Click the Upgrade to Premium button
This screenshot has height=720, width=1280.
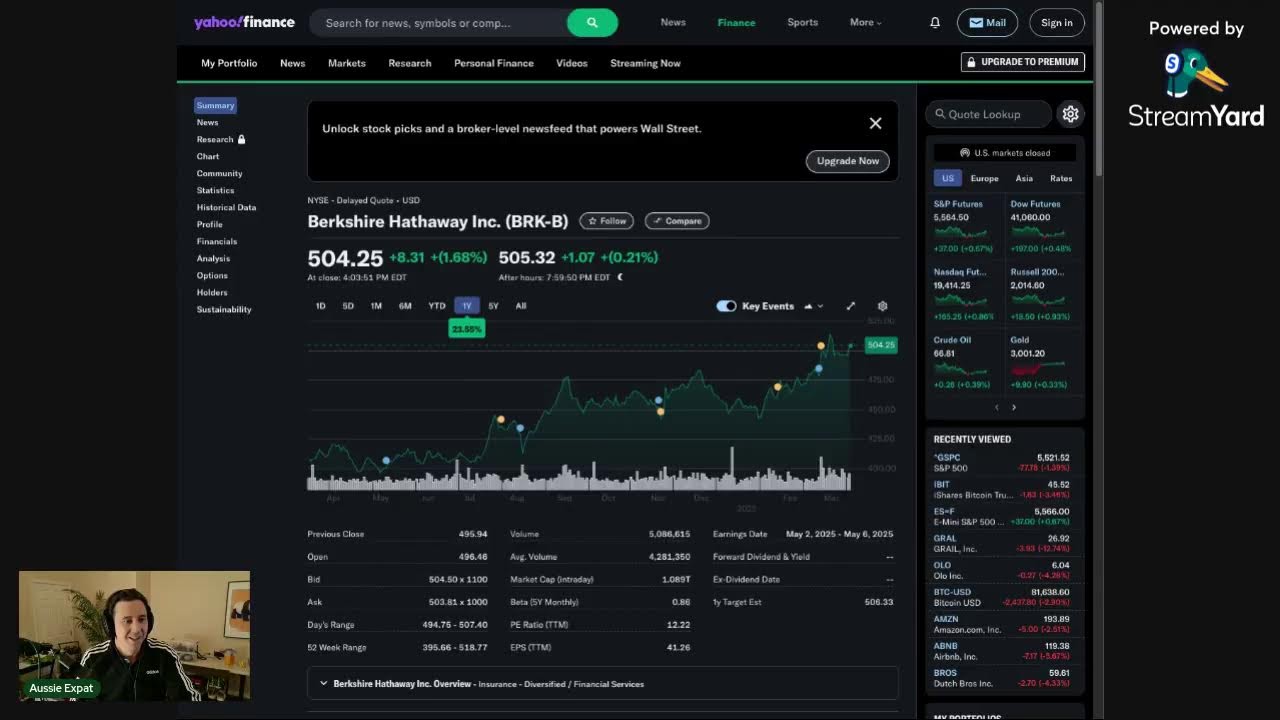pos(1022,62)
